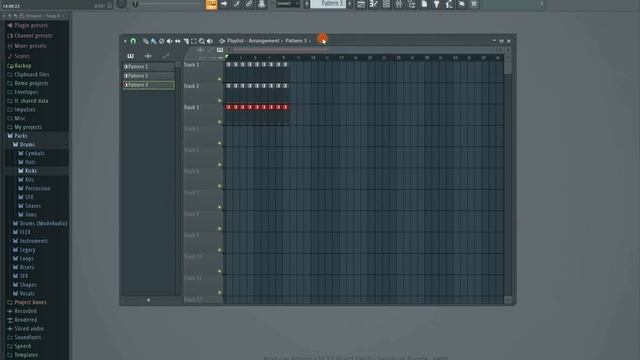Open the playlist options menu arrow

click(x=125, y=41)
